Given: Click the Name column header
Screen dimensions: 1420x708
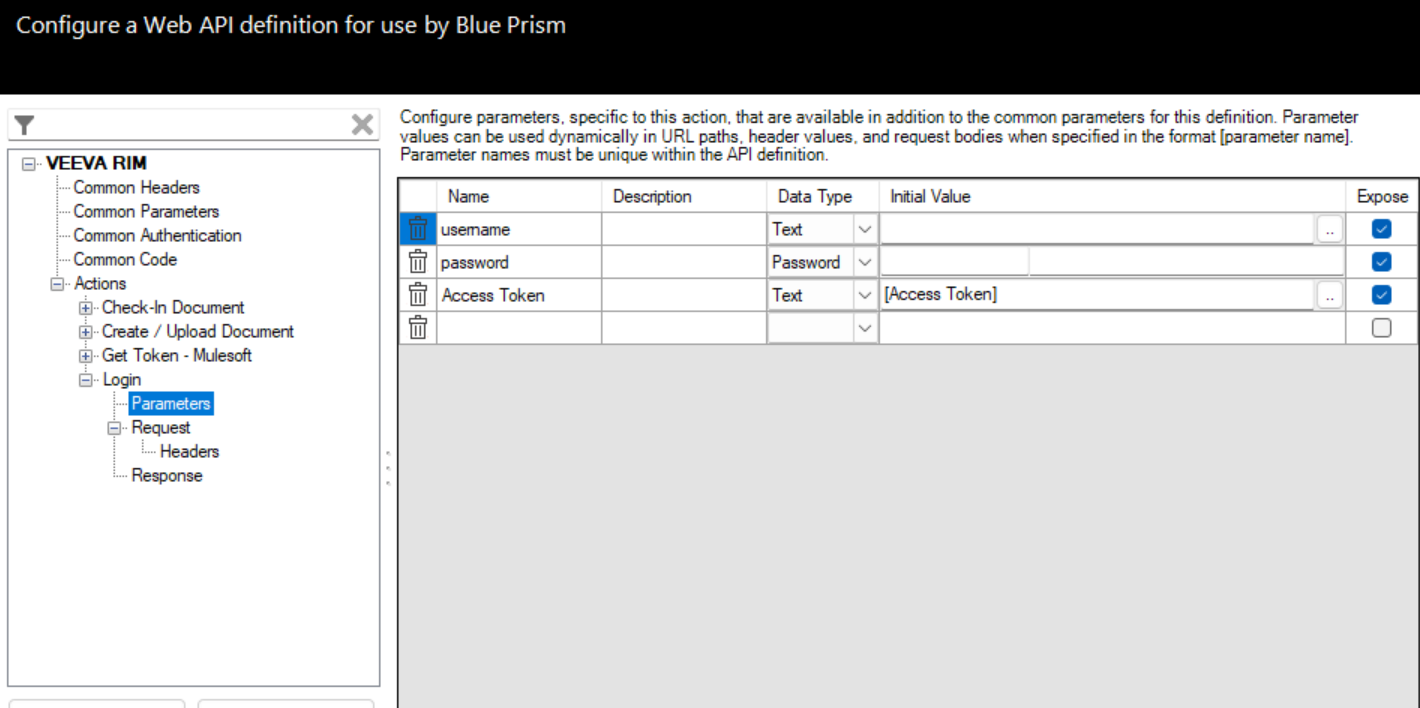Looking at the screenshot, I should point(519,196).
